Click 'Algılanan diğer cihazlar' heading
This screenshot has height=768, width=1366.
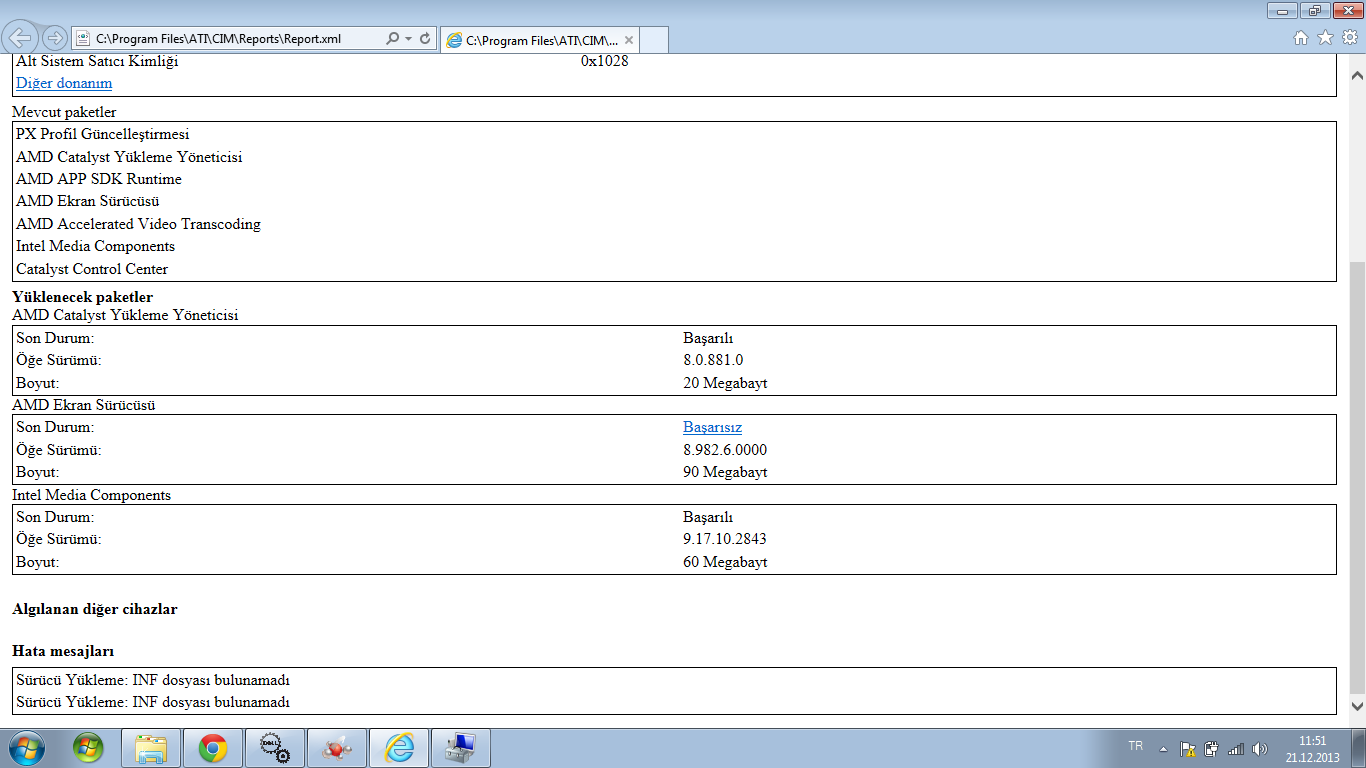pyautogui.click(x=94, y=609)
